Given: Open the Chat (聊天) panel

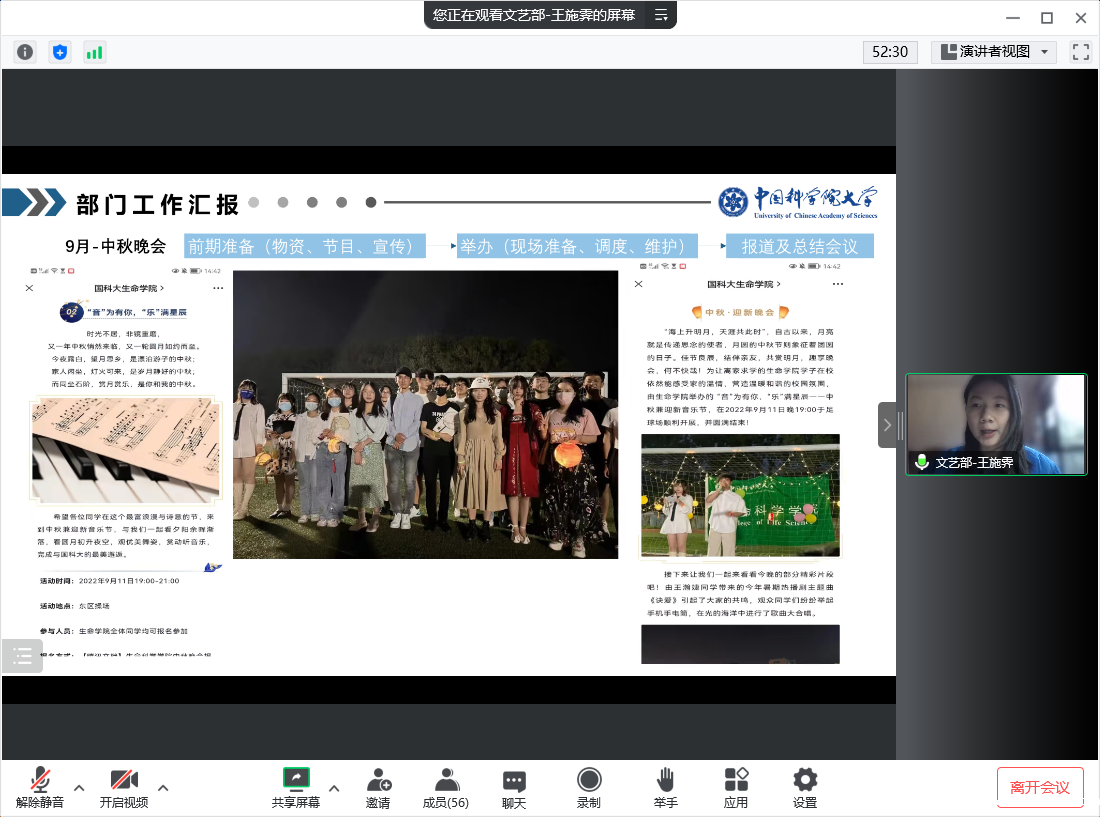Looking at the screenshot, I should pos(514,787).
